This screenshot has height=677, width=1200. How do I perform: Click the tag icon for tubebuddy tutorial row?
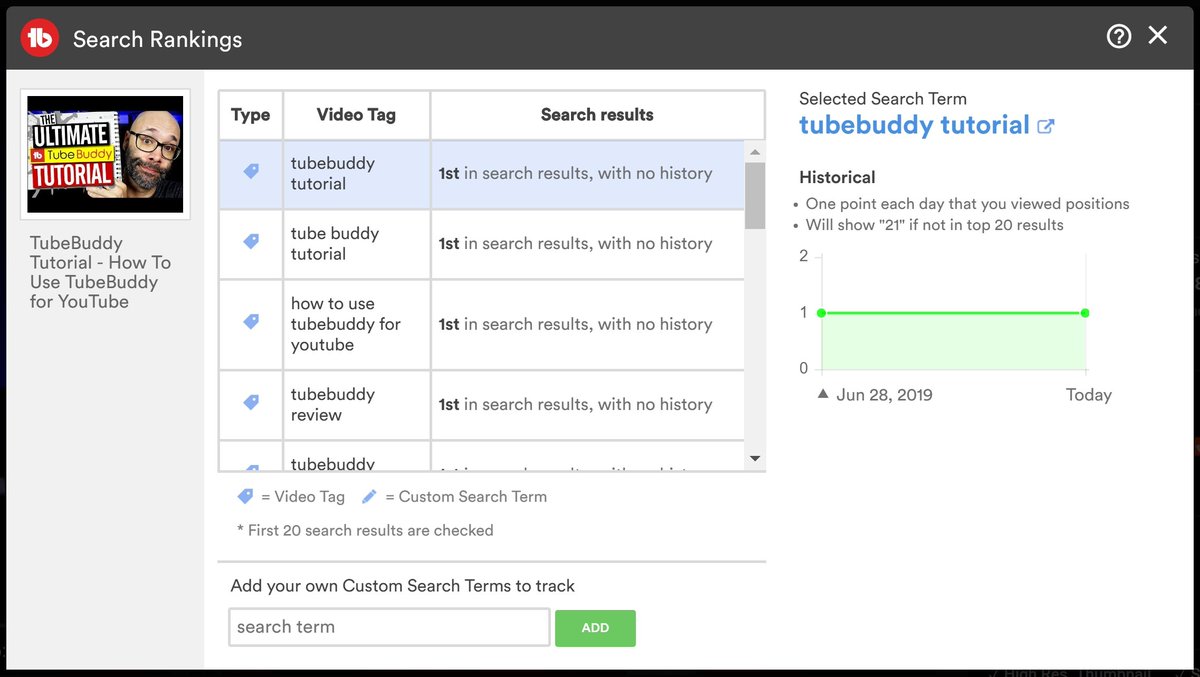click(251, 172)
